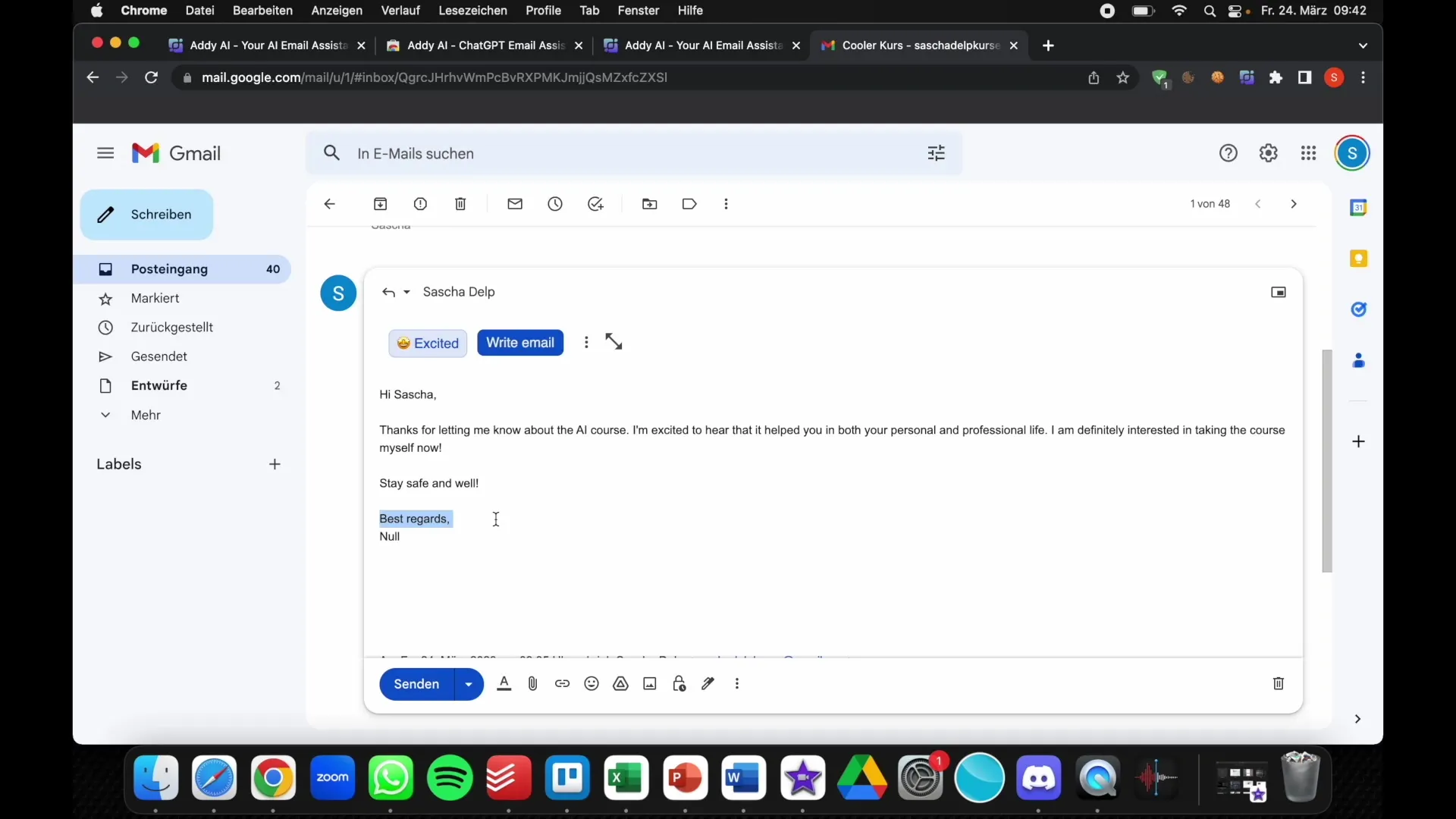Screen dimensions: 1456x819
Task: Click the draw/pen annotation icon
Action: (707, 684)
